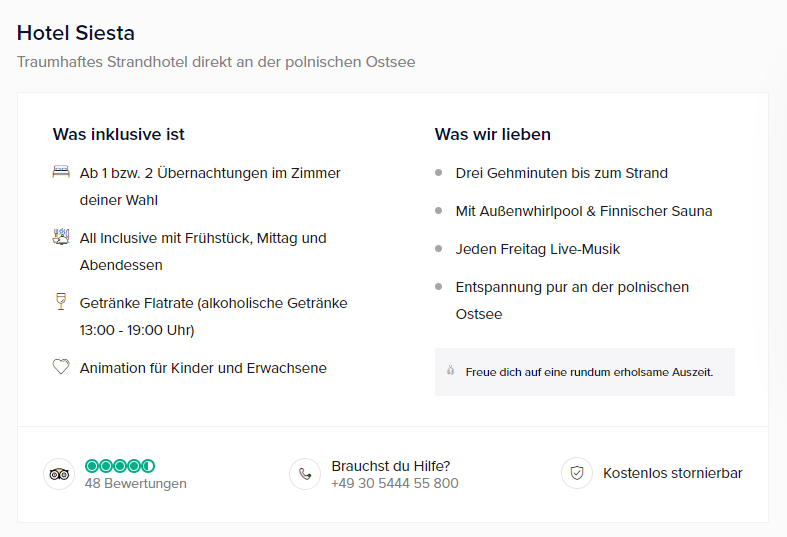Select Drei Gehminuten bis zum Strand item
This screenshot has width=787, height=537.
(562, 173)
